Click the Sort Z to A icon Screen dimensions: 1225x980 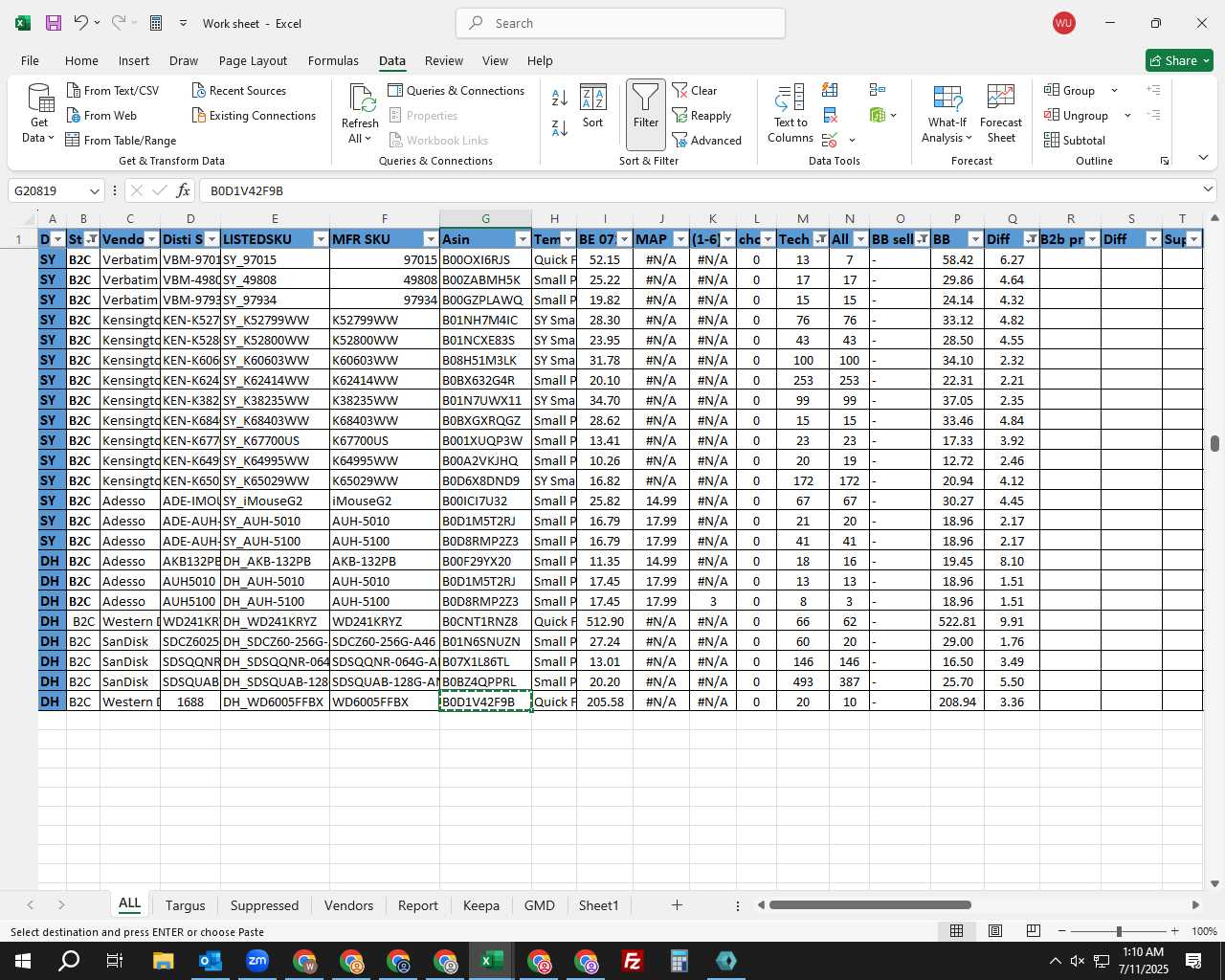point(560,127)
